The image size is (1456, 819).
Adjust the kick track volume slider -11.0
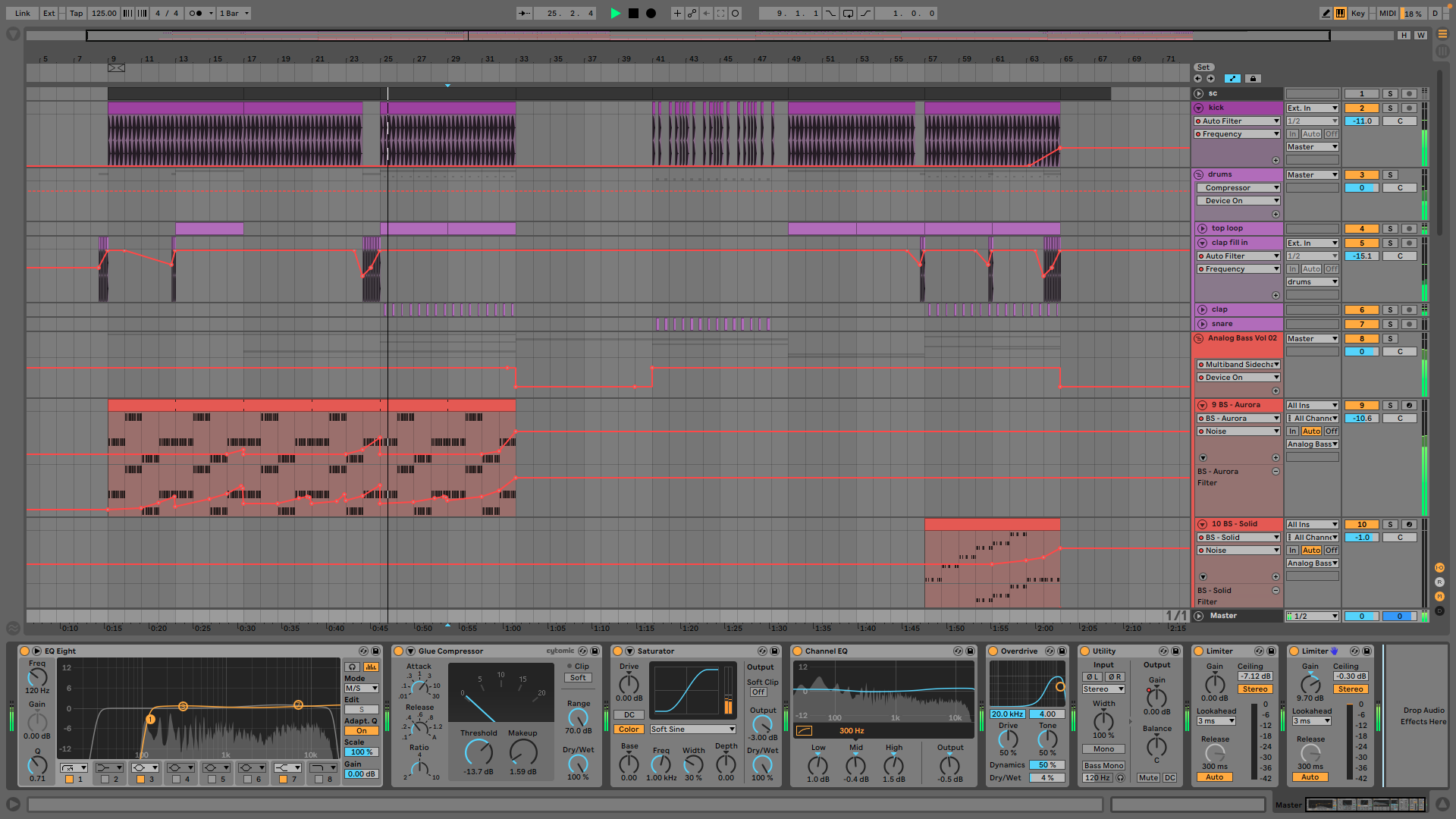[x=1361, y=121]
